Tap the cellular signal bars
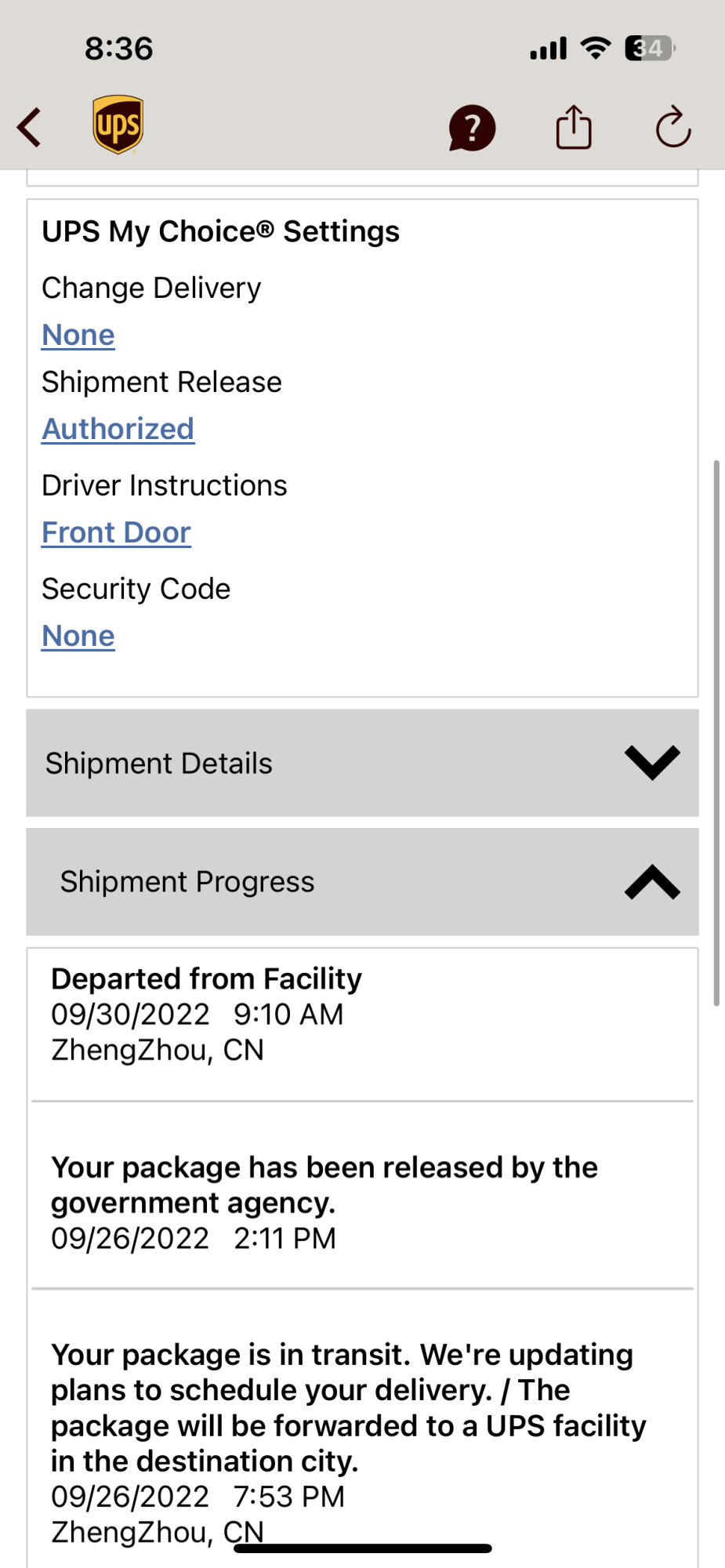 coord(548,49)
